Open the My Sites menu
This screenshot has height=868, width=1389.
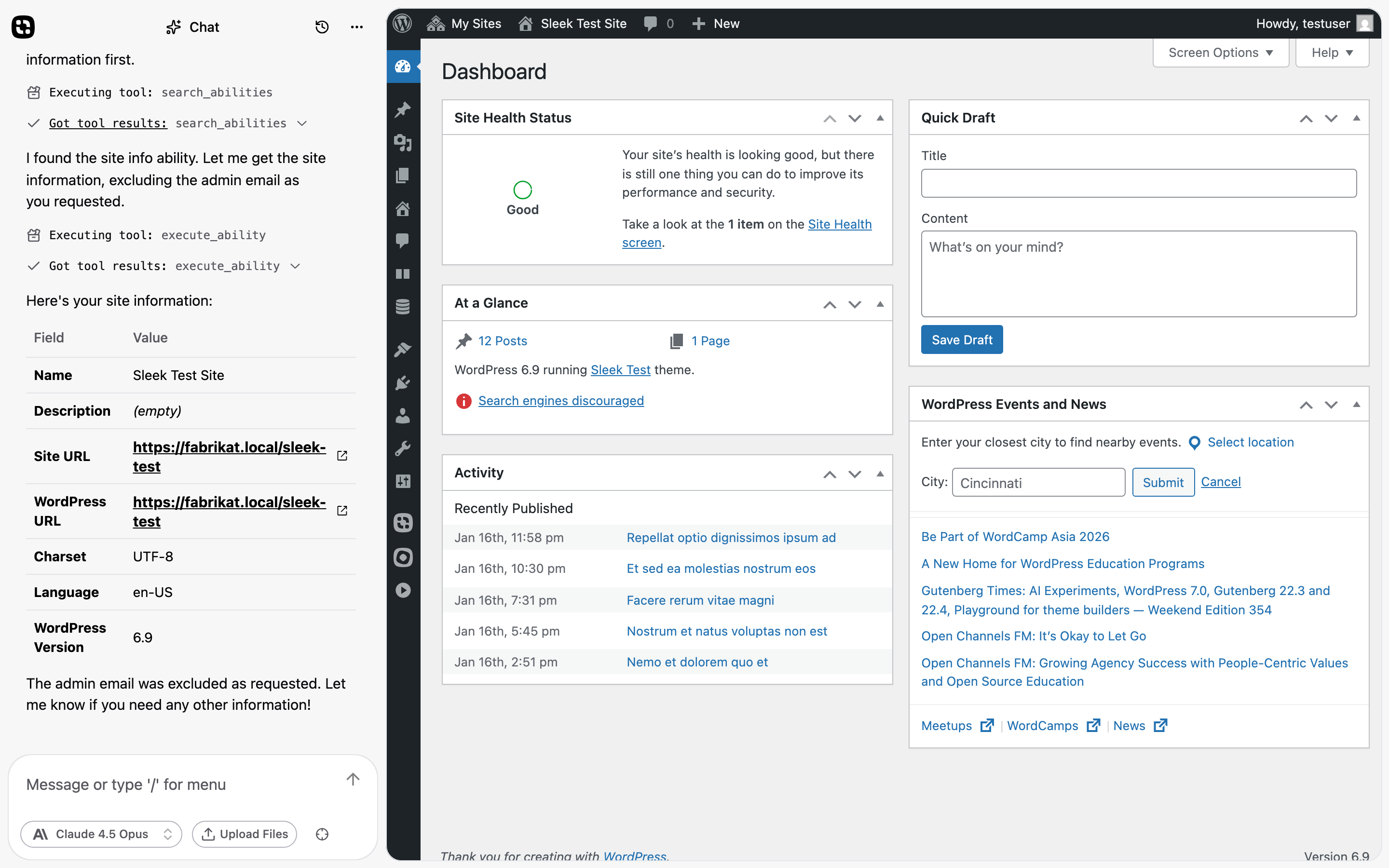464,24
